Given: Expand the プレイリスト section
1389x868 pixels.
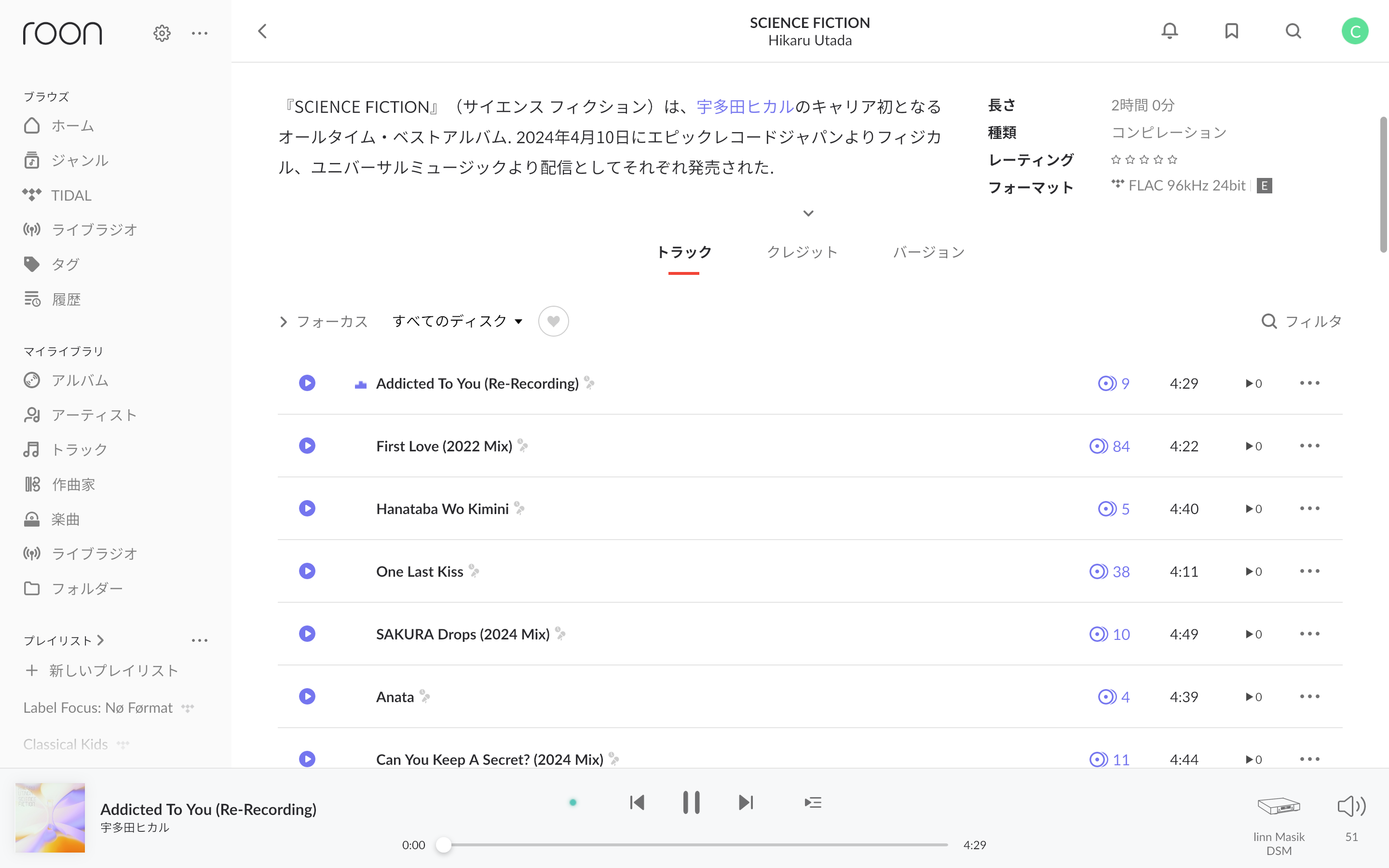Looking at the screenshot, I should click(64, 640).
